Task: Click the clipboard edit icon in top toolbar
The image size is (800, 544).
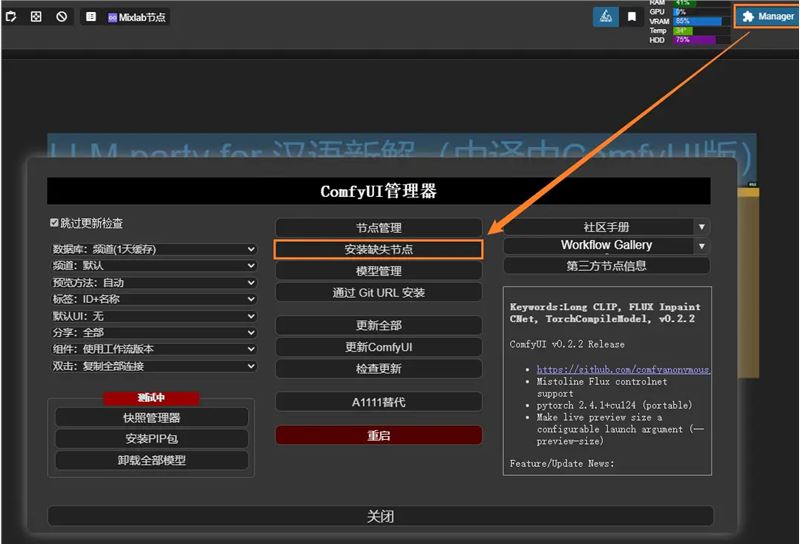Action: coord(11,17)
